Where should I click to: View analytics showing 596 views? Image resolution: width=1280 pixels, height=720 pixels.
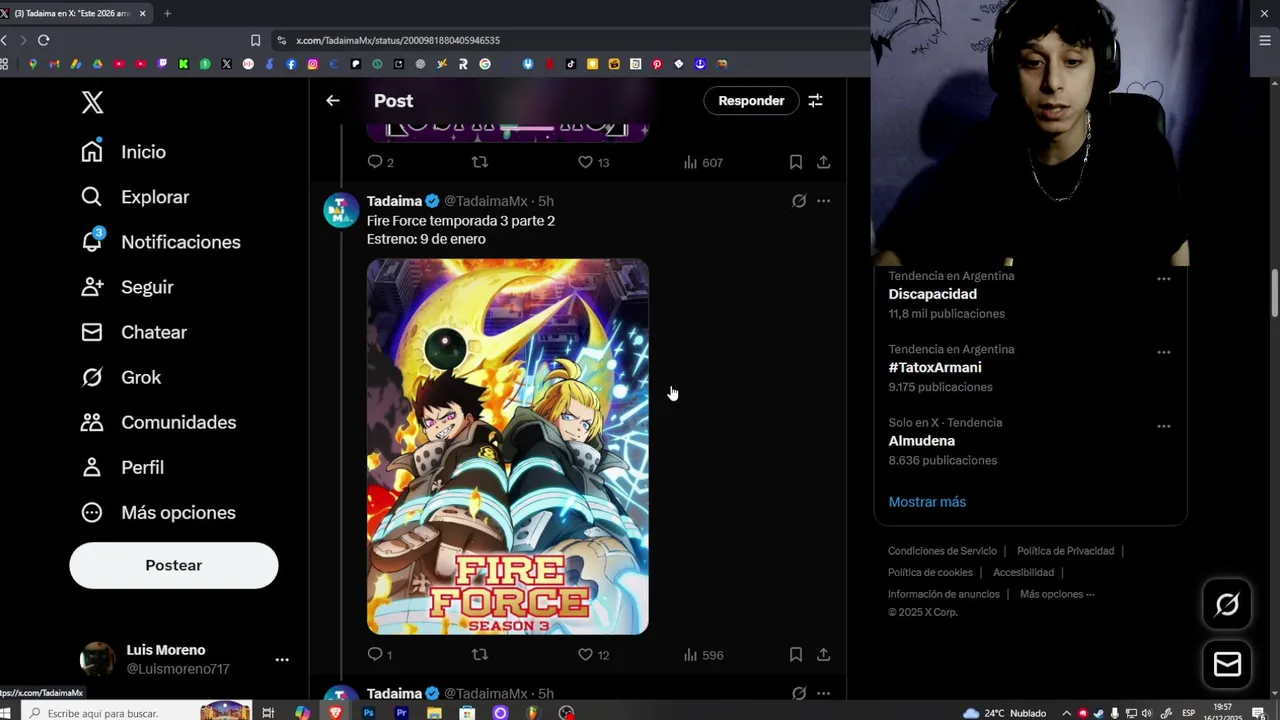703,655
